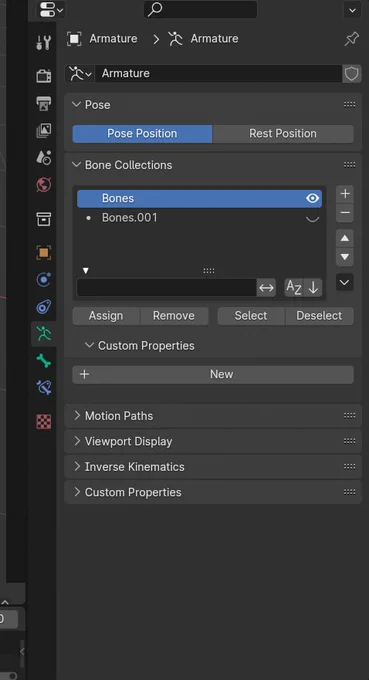The width and height of the screenshot is (369, 680).
Task: Collapse the collection's Custom Properties subpanel
Action: pyautogui.click(x=89, y=346)
